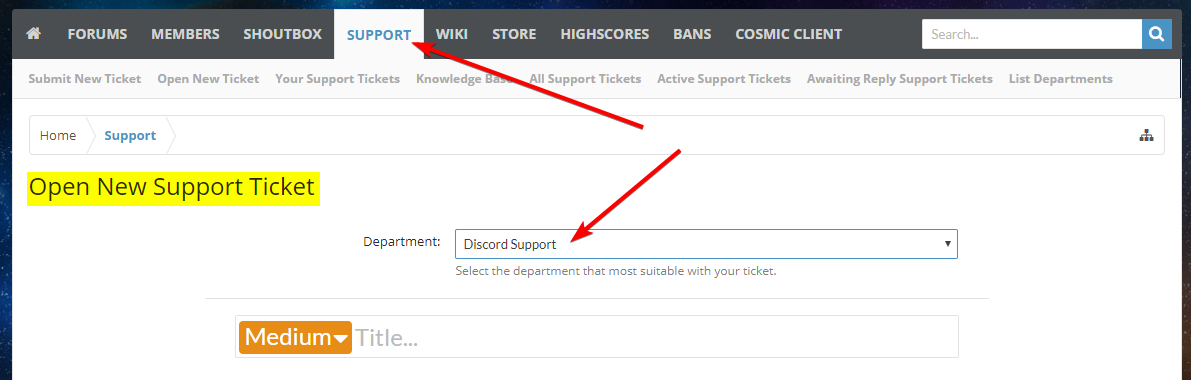
Task: View the Bans page
Action: (692, 34)
